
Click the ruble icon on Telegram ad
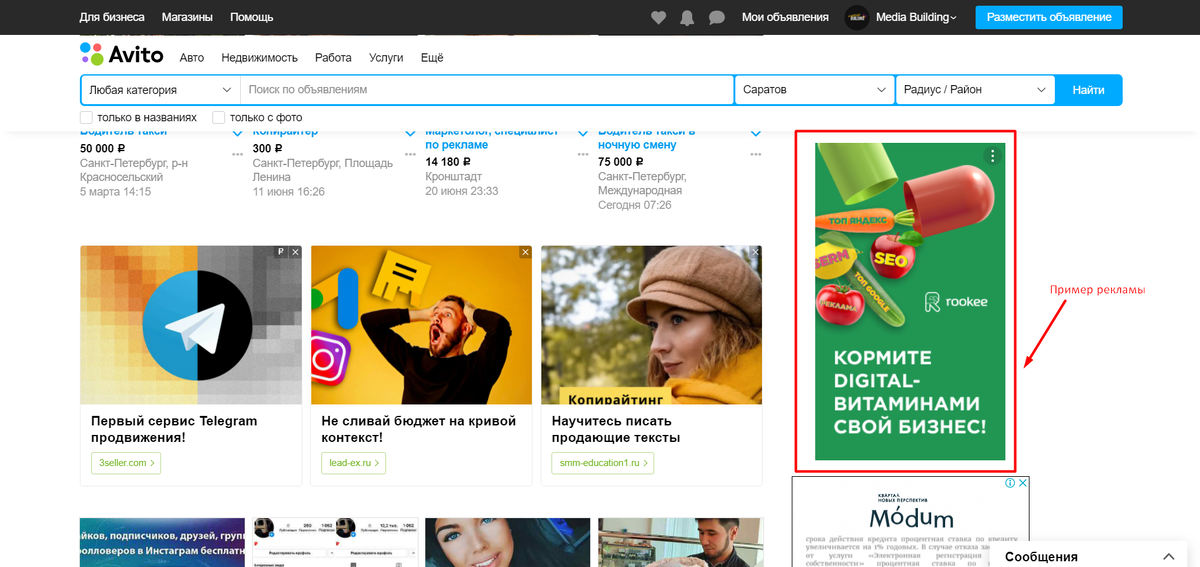pyautogui.click(x=282, y=252)
